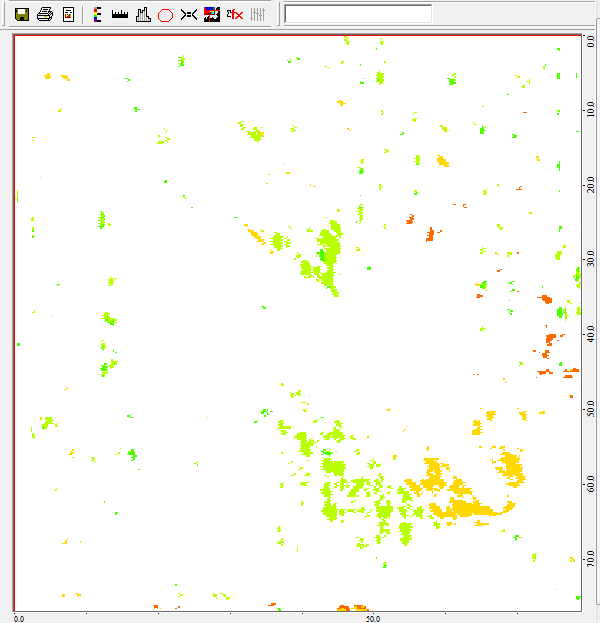Click the orange blob at bottom map edge
Viewport: 600px width, 623px height.
352,607
